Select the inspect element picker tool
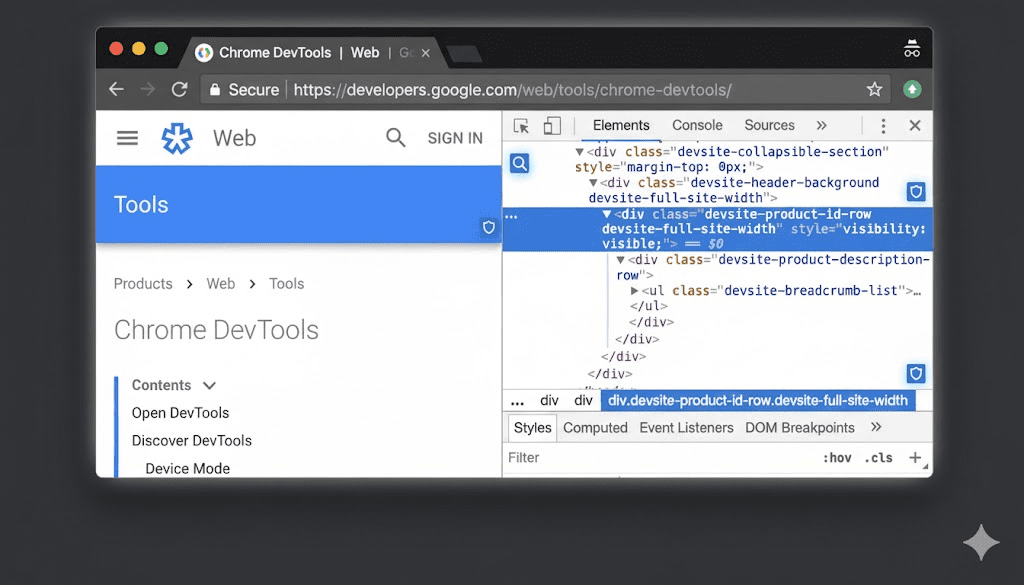Image resolution: width=1024 pixels, height=585 pixels. (x=520, y=125)
